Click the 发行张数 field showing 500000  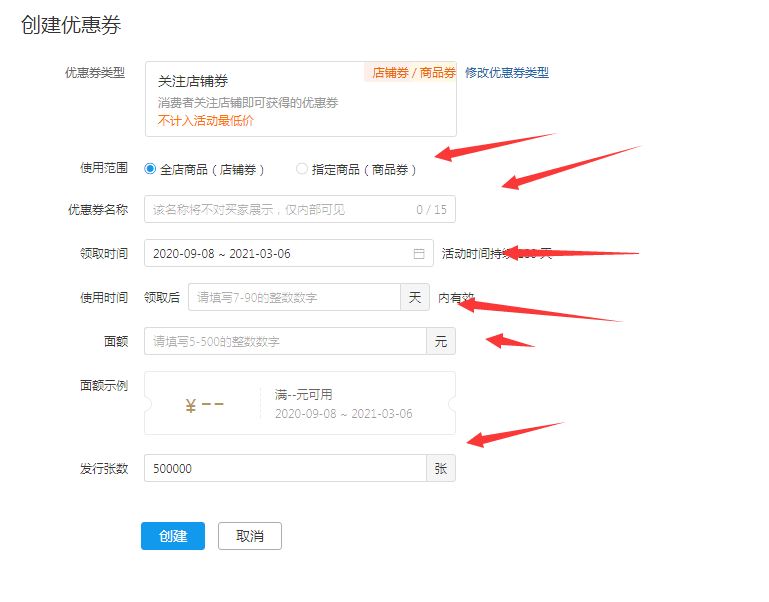click(285, 469)
